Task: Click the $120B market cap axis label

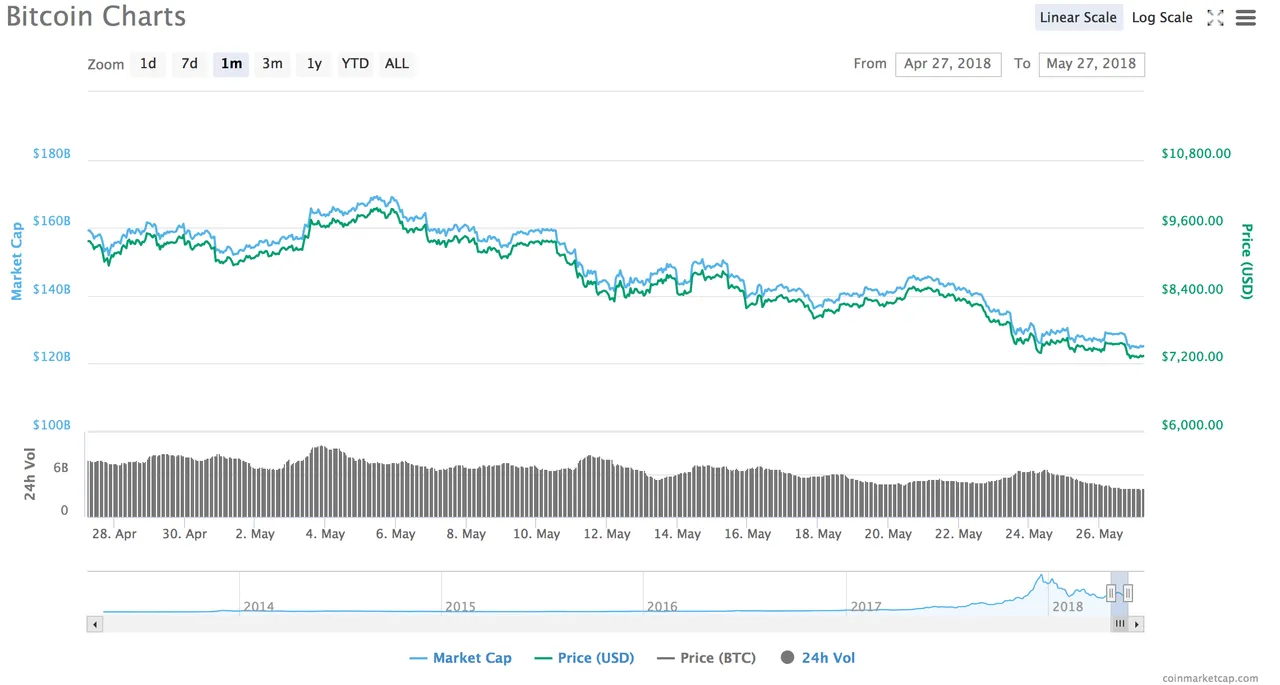Action: (x=51, y=357)
